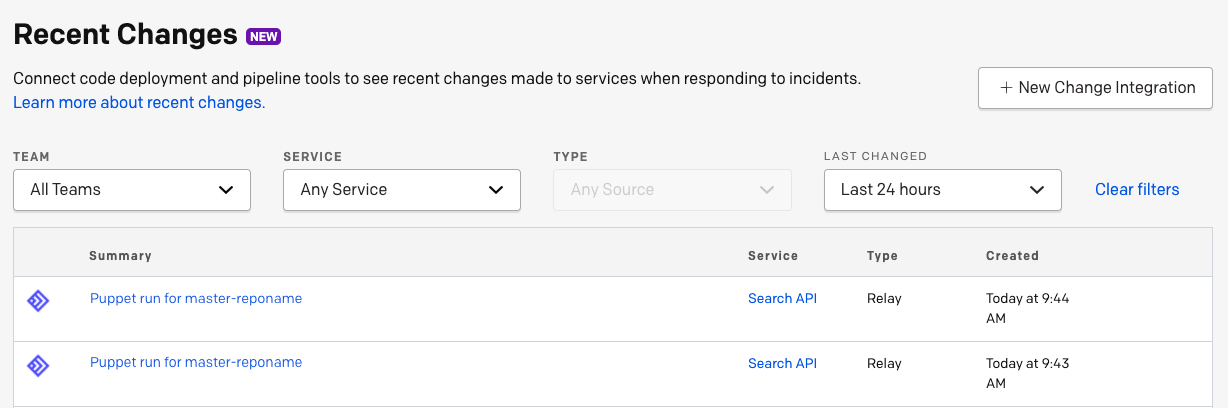Click the Relay icon in the 9:43 AM row
This screenshot has width=1228, height=408.
pyautogui.click(x=38, y=365)
